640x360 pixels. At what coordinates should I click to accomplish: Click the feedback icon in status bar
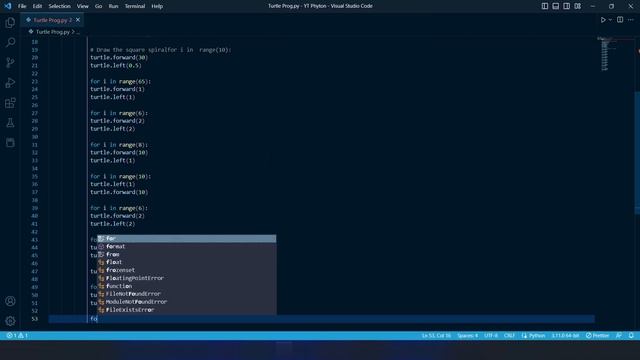pyautogui.click(x=619, y=336)
